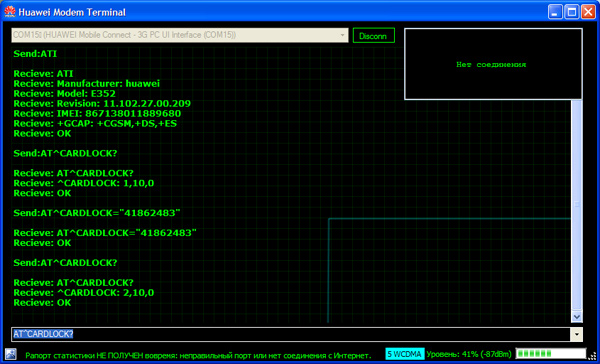This screenshot has height=364, width=600.
Task: Click the AT^CARDLOCK? command input field
Action: click(x=291, y=334)
